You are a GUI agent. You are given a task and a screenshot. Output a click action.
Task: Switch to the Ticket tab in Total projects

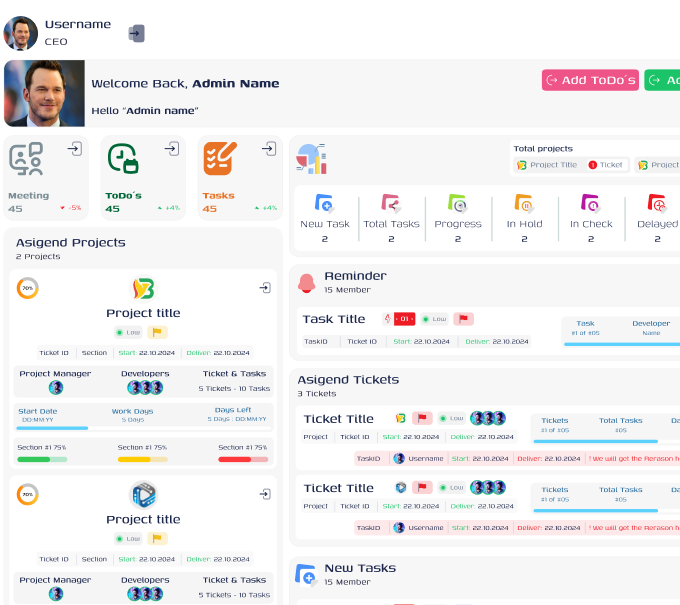(605, 165)
